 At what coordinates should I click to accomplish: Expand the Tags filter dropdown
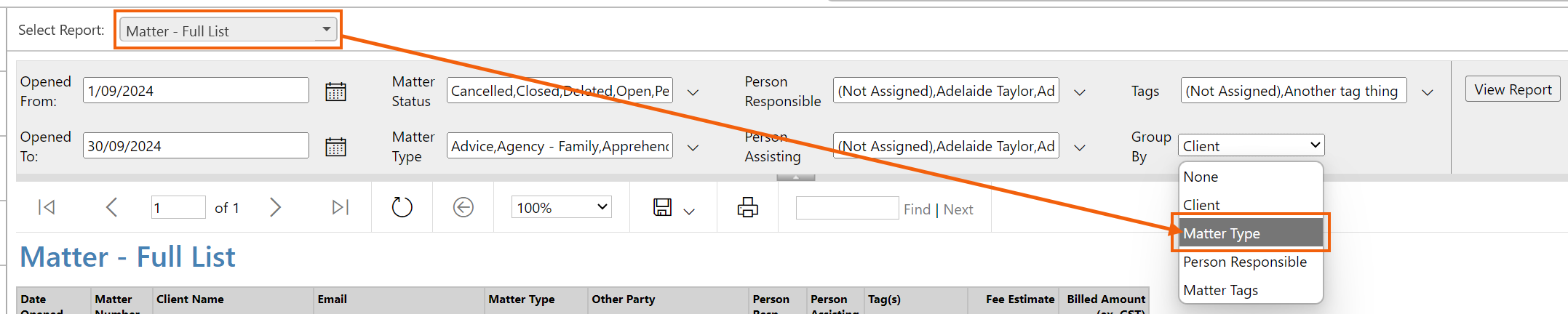point(1428,92)
